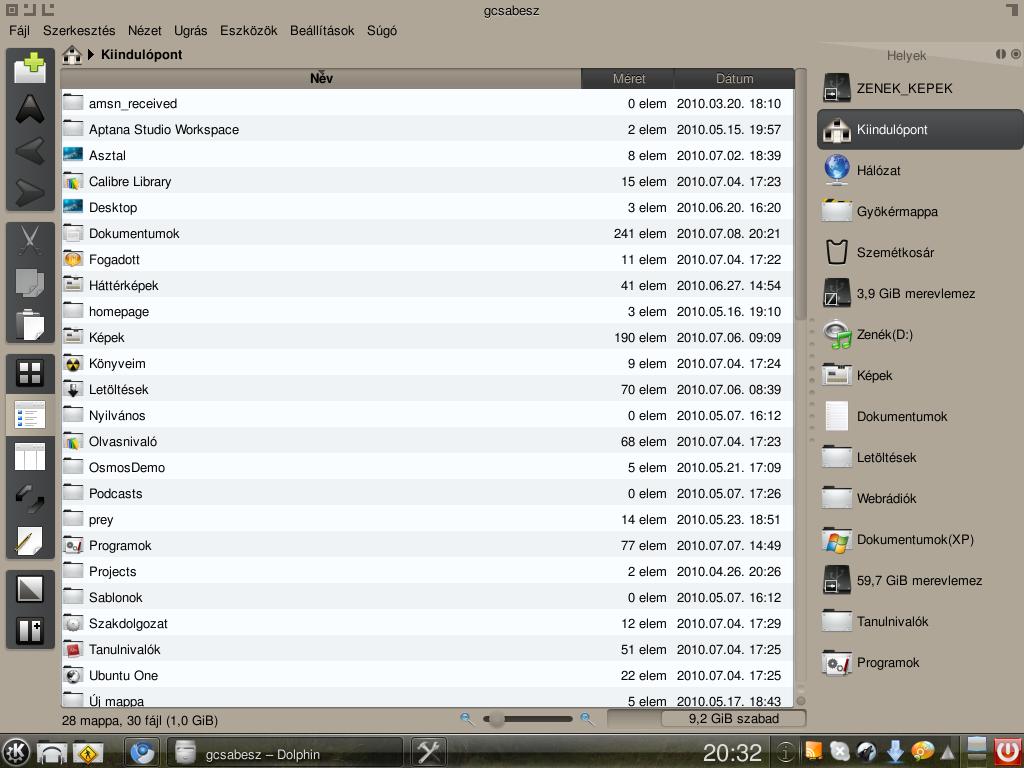Switch to Columns view mode
The image size is (1024, 768).
click(30, 456)
